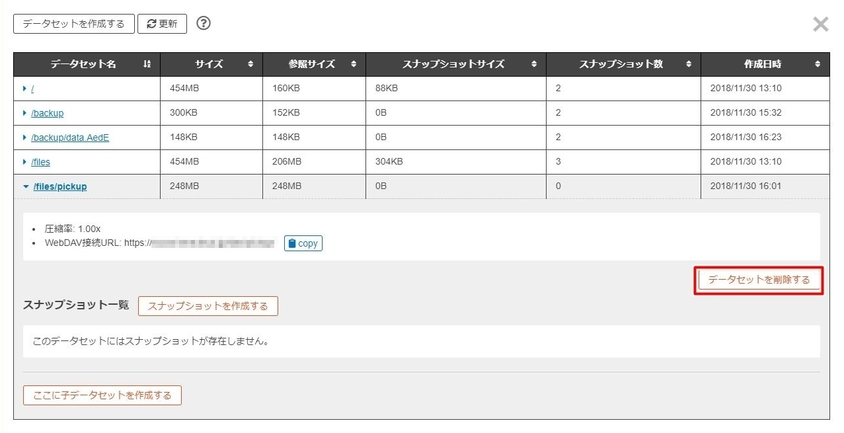Expand the /backup dataset row
844x433 pixels.
(25, 113)
